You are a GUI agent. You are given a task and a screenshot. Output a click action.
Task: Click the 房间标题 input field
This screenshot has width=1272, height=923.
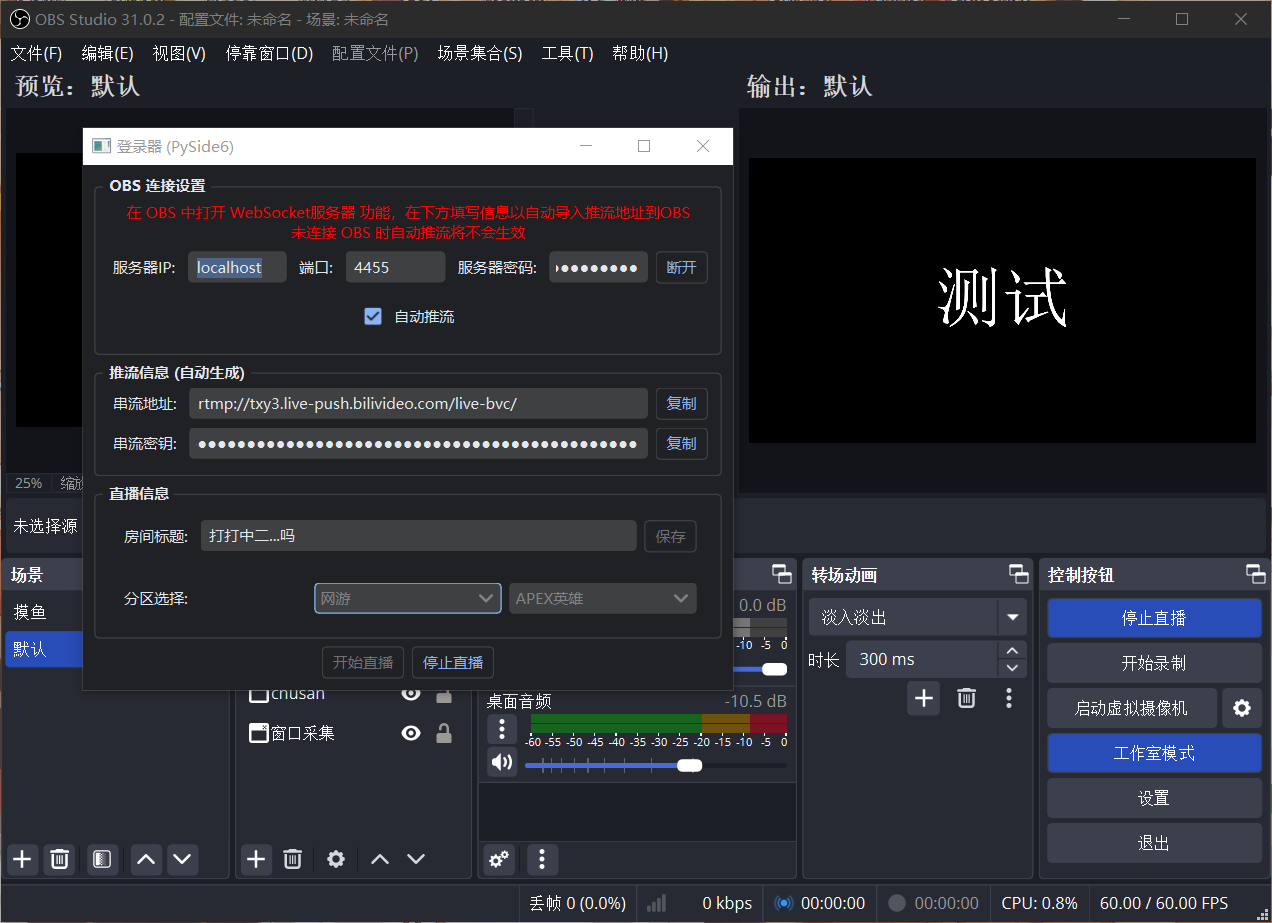click(x=418, y=536)
